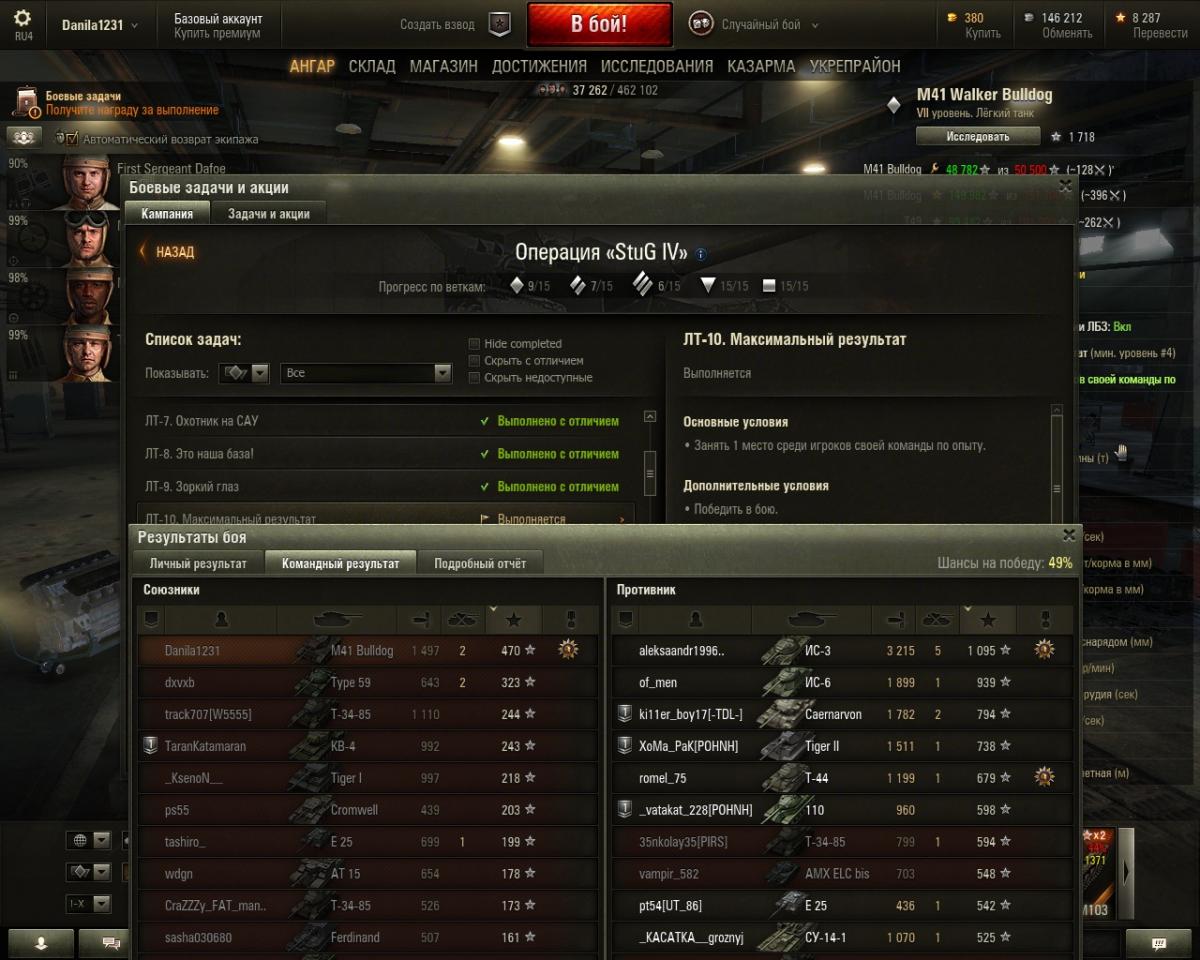Image resolution: width=1200 pixels, height=960 pixels.
Task: Open the Danila1231 account dropdown
Action: tap(100, 25)
